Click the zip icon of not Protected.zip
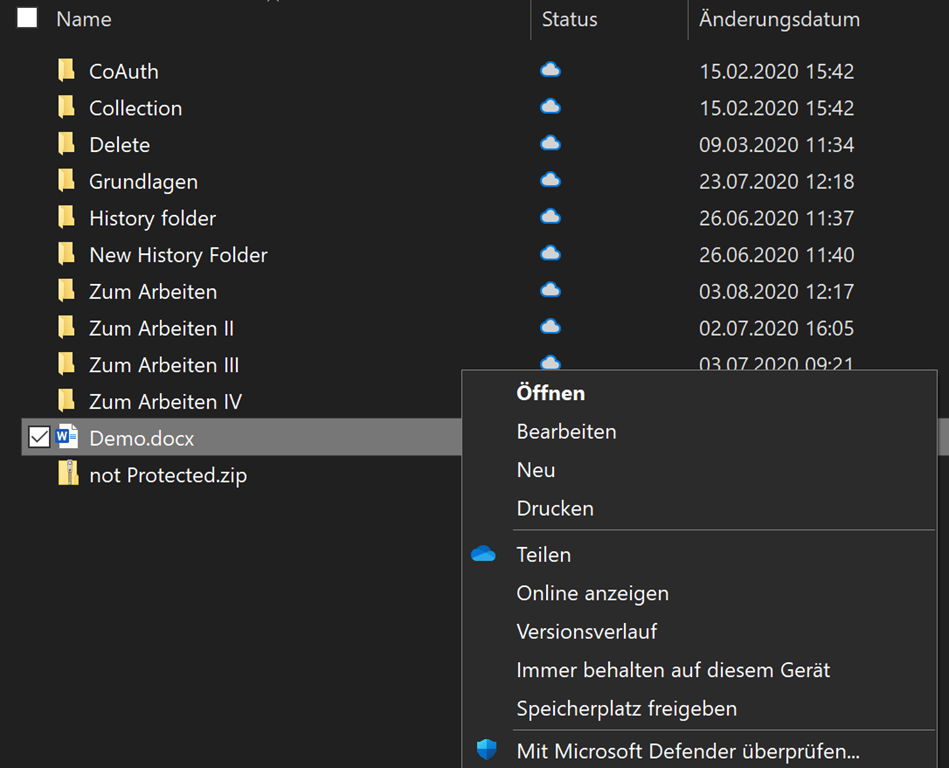 click(67, 474)
